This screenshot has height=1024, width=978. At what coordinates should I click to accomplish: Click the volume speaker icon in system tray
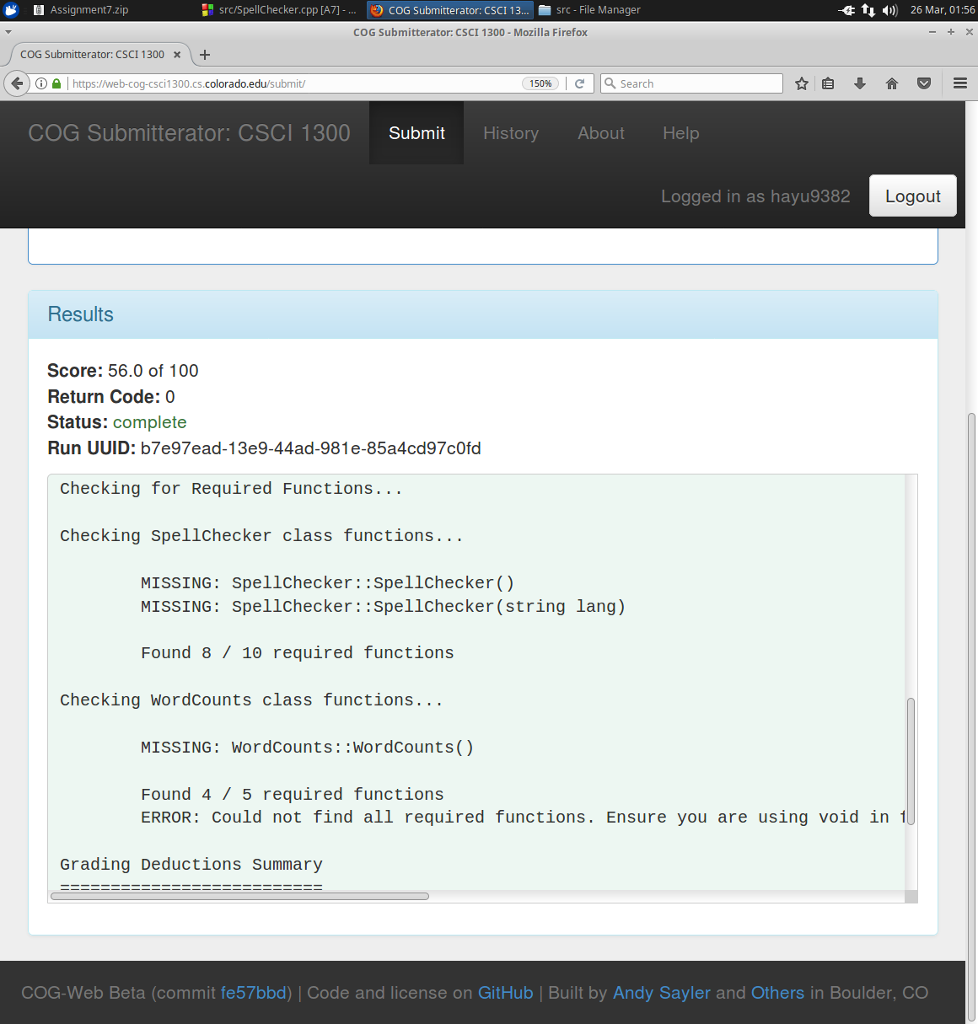[x=889, y=10]
